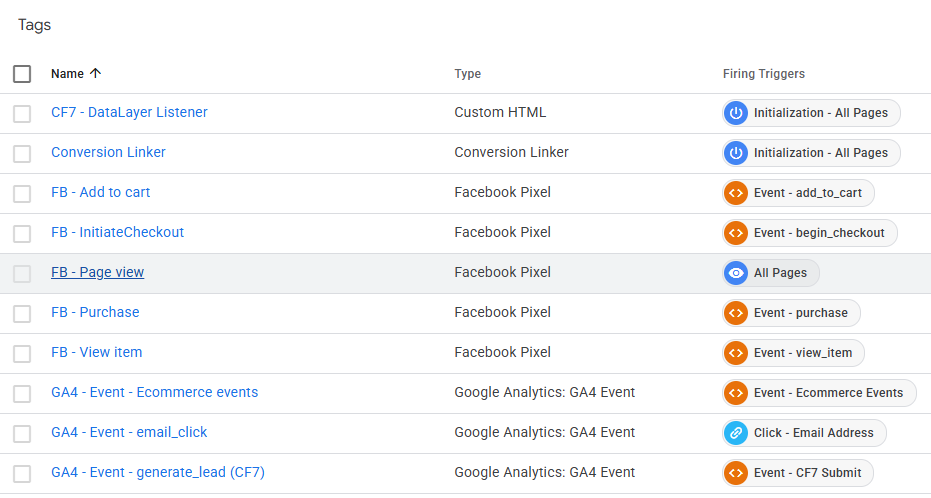
Task: Open the GA4 generate_lead (CF7) tag
Action: [x=158, y=472]
